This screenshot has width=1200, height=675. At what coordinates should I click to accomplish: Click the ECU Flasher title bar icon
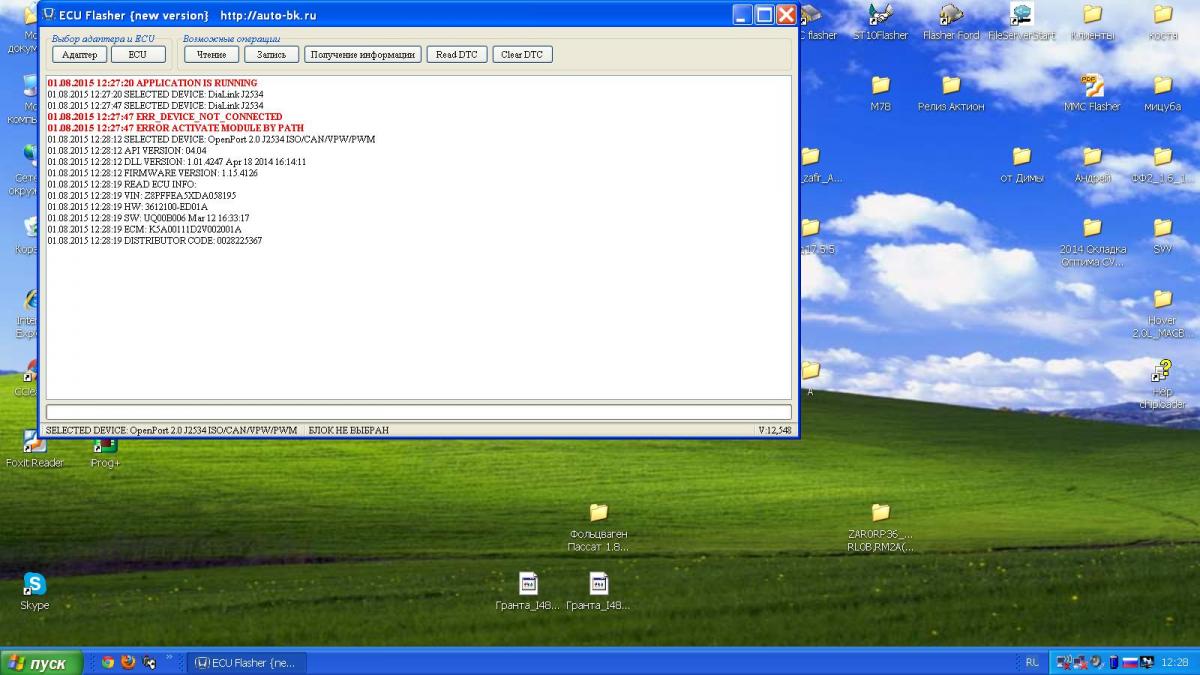[48, 15]
